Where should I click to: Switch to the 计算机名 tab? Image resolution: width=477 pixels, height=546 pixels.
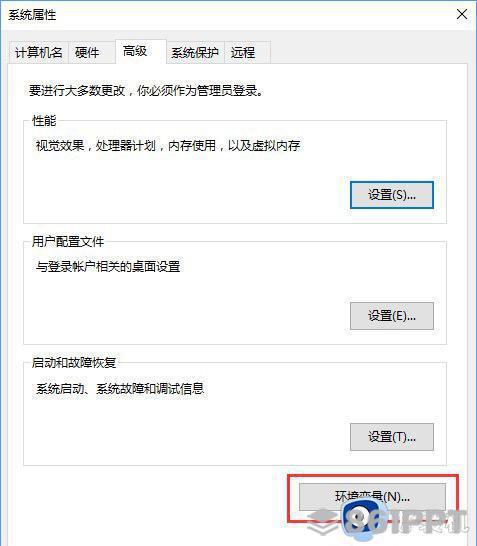pyautogui.click(x=38, y=52)
